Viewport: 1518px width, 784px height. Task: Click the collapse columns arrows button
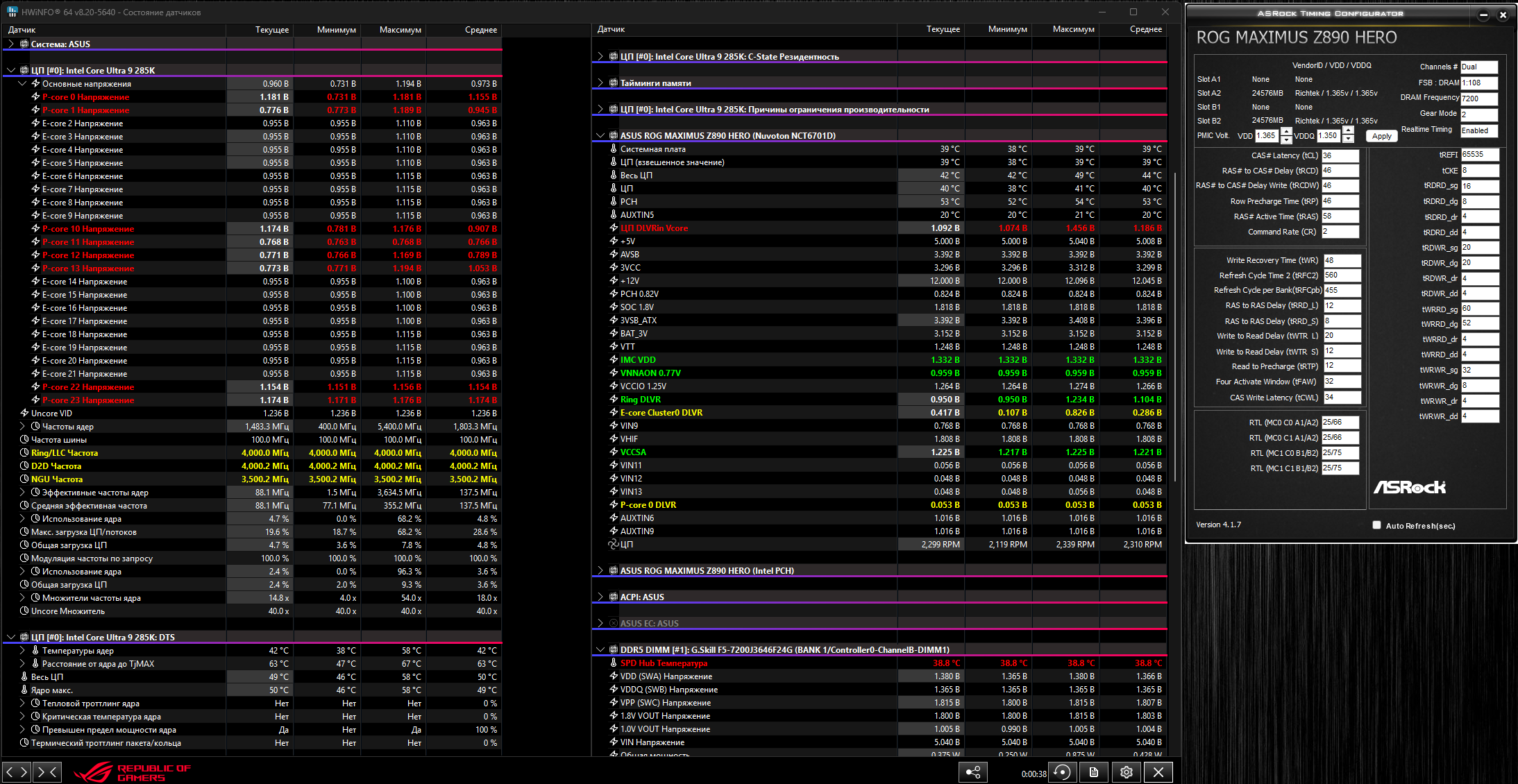point(47,772)
